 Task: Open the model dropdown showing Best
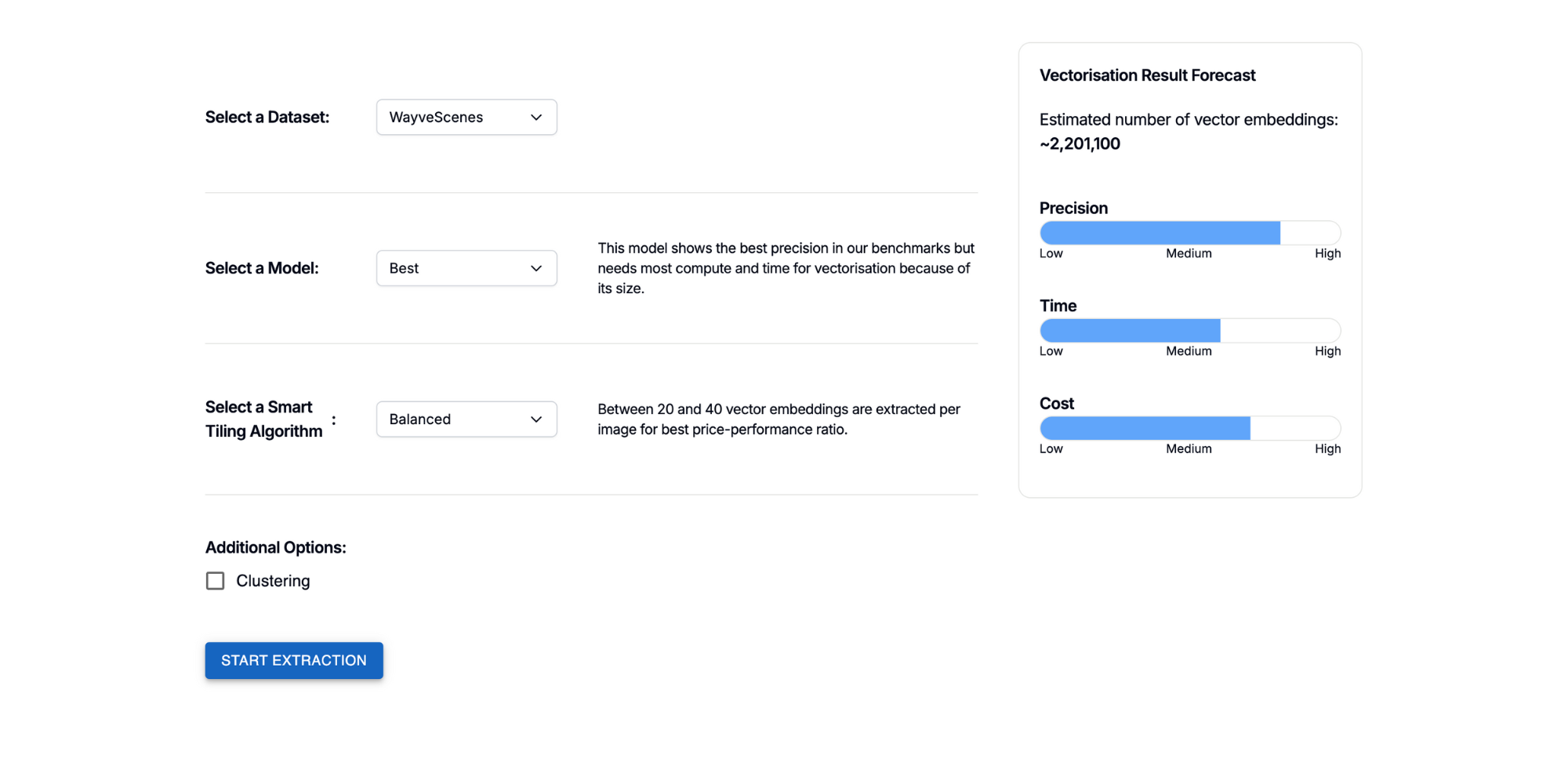tap(466, 269)
